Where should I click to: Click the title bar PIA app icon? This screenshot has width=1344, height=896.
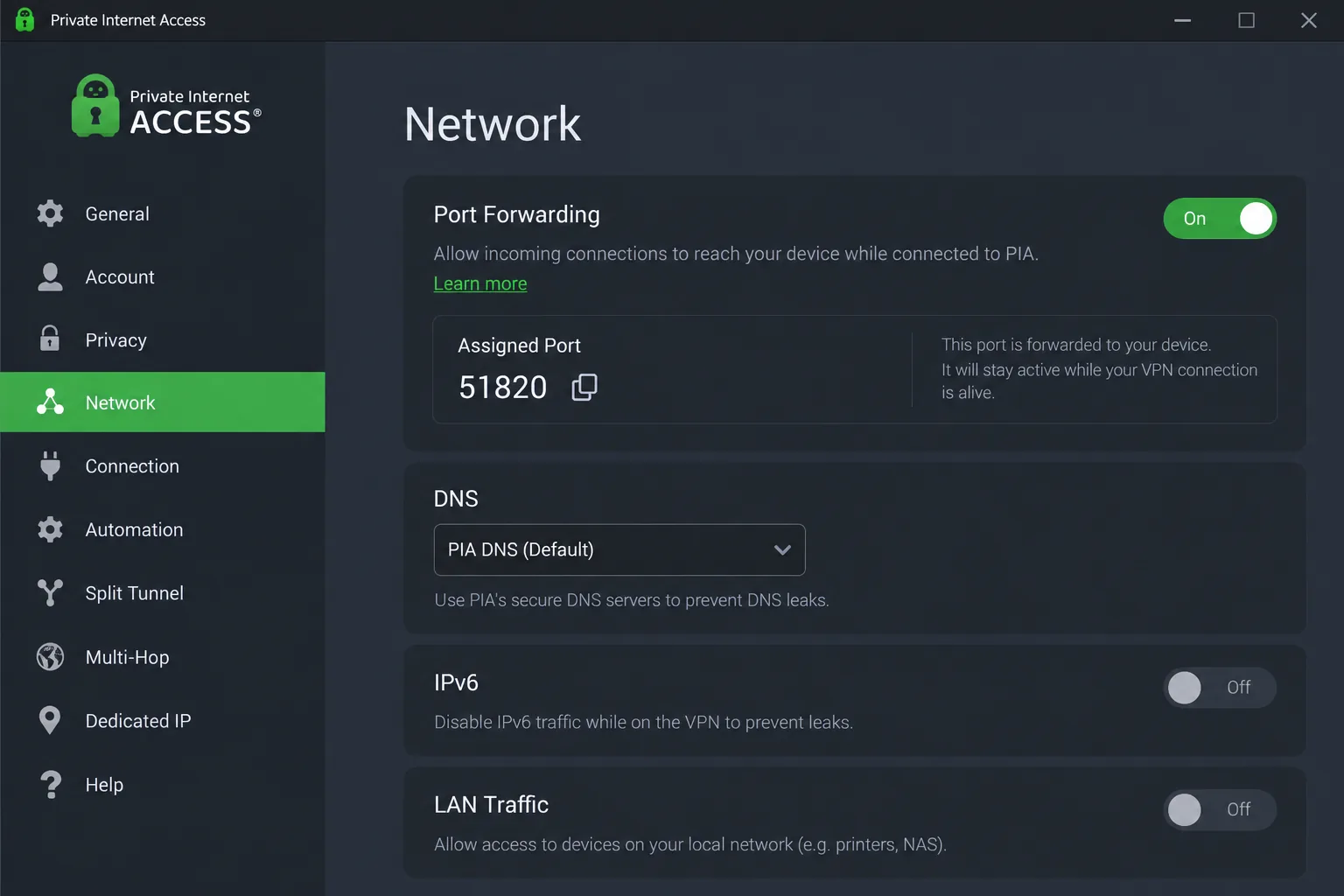tap(24, 19)
